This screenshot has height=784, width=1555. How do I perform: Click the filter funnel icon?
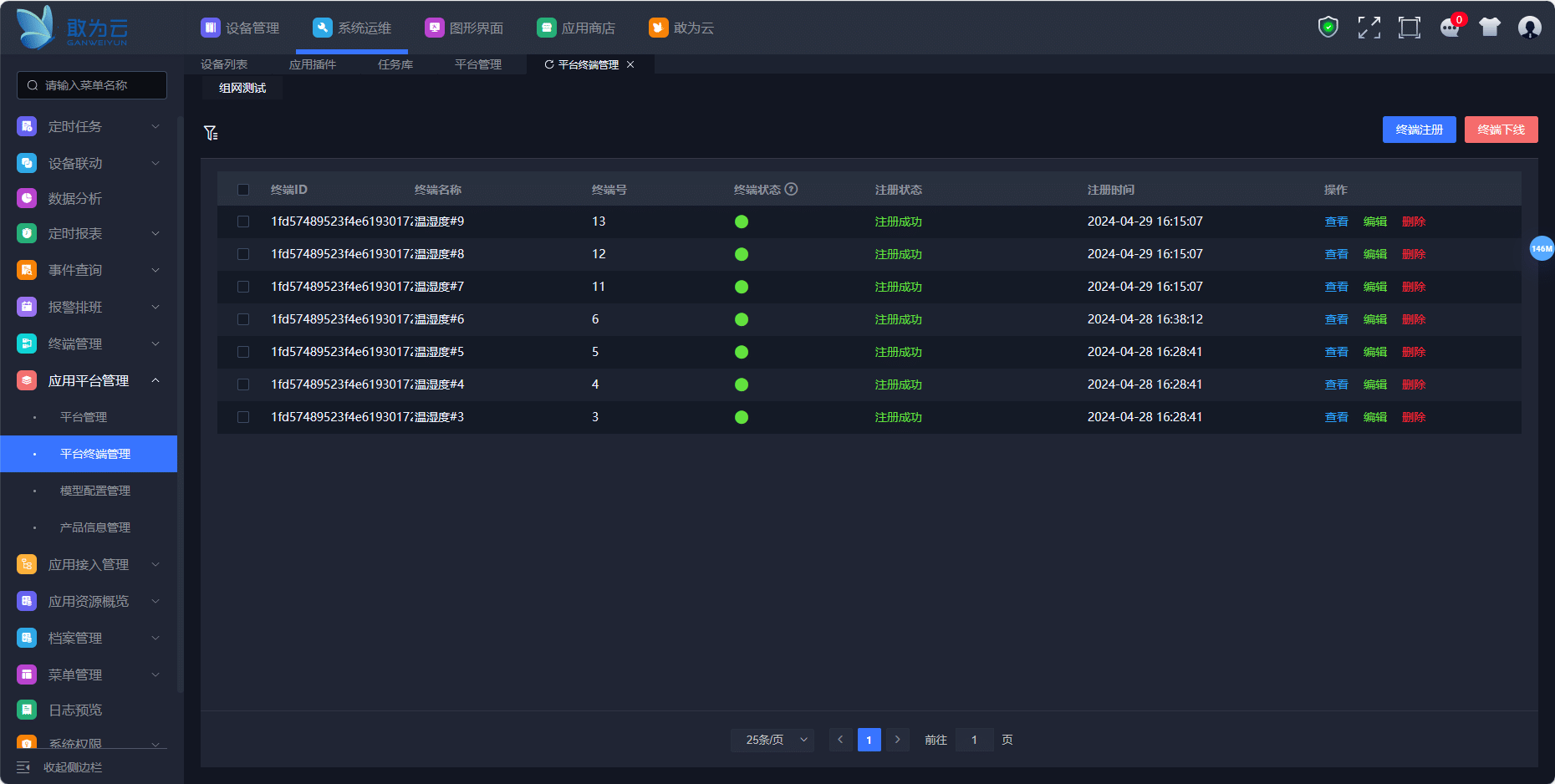pyautogui.click(x=211, y=133)
